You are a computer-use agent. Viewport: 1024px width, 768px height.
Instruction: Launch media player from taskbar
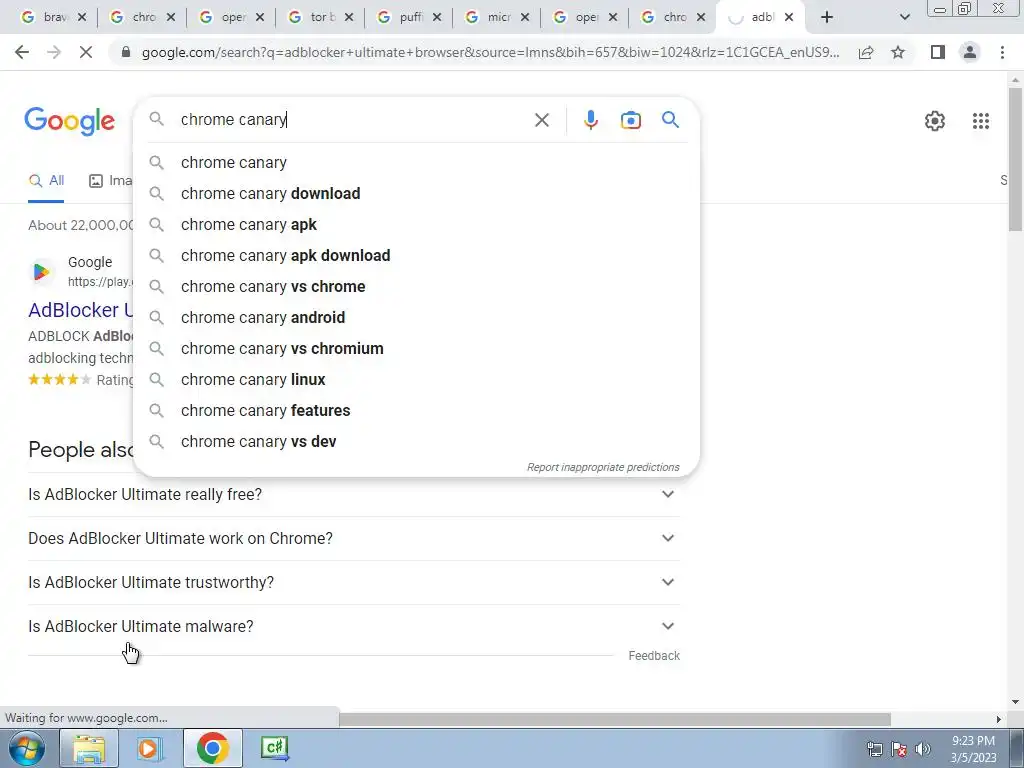click(150, 748)
